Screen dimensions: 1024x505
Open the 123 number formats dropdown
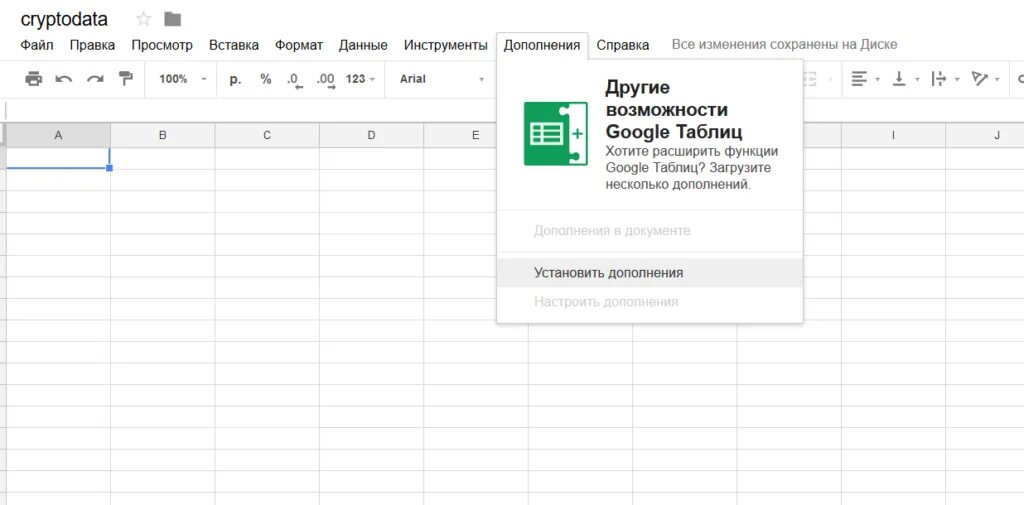[360, 79]
